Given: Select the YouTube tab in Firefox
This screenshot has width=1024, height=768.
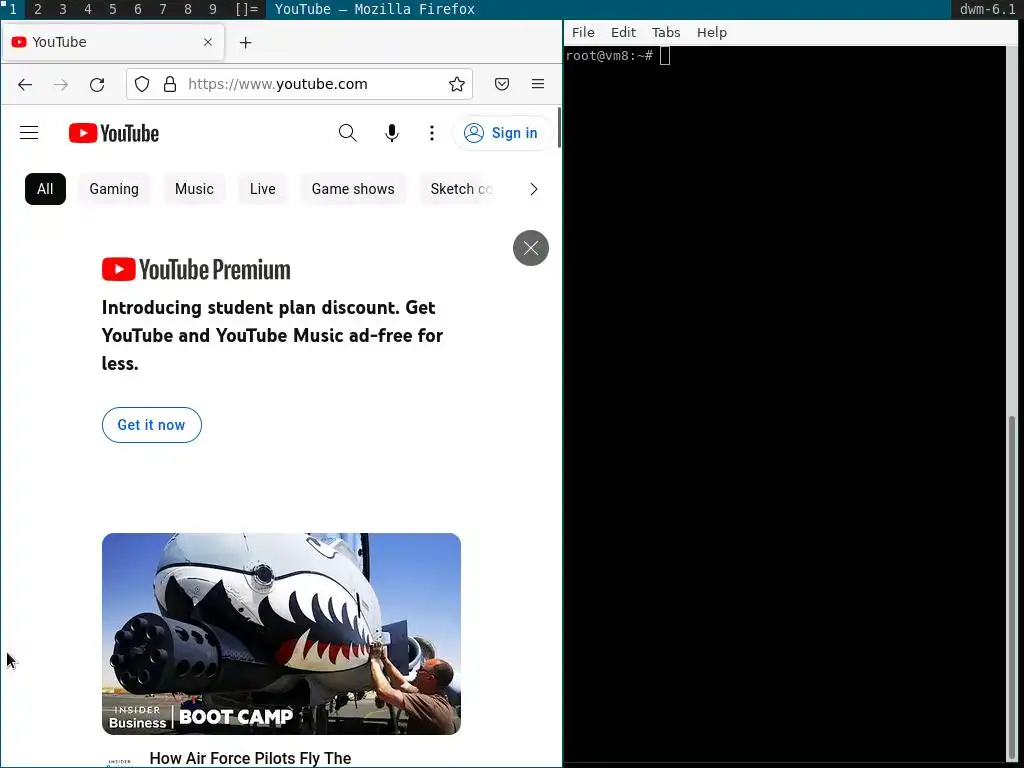Looking at the screenshot, I should (x=113, y=42).
